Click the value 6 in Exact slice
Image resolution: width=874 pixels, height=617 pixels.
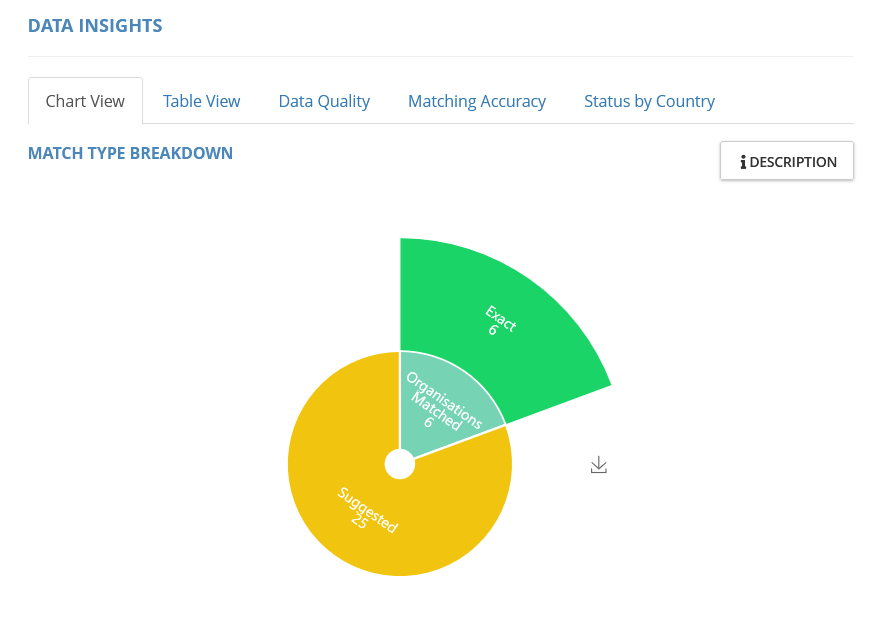492,329
